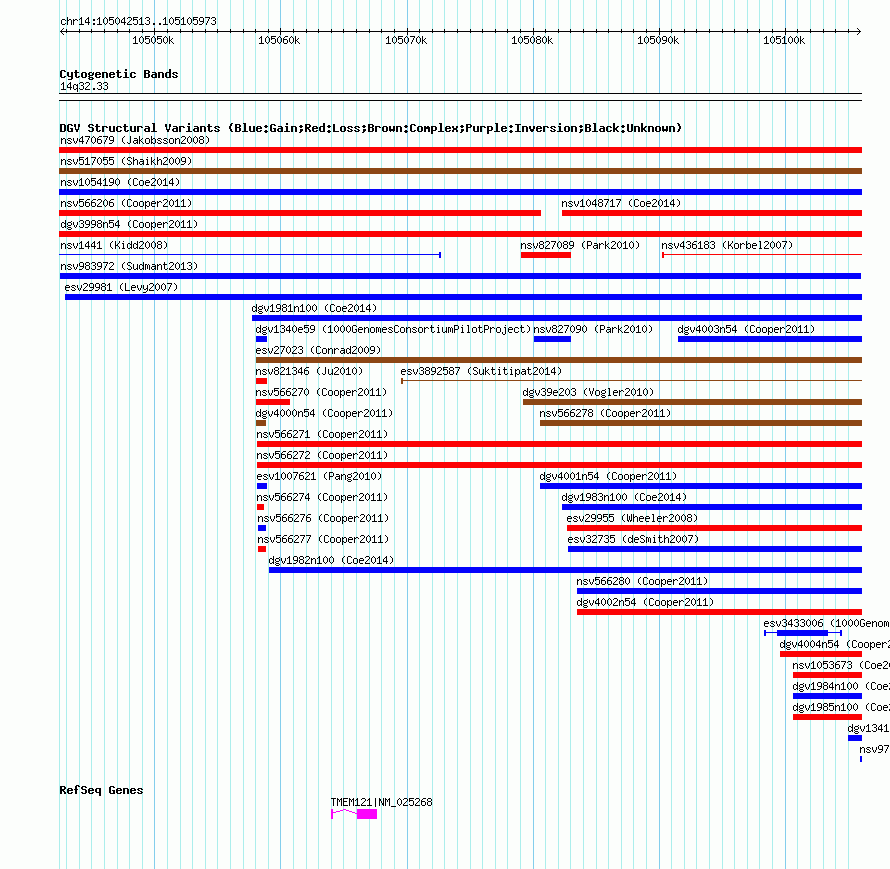Open the esv29955 (Wheeler2008) label
This screenshot has width=890, height=869.
(x=632, y=518)
